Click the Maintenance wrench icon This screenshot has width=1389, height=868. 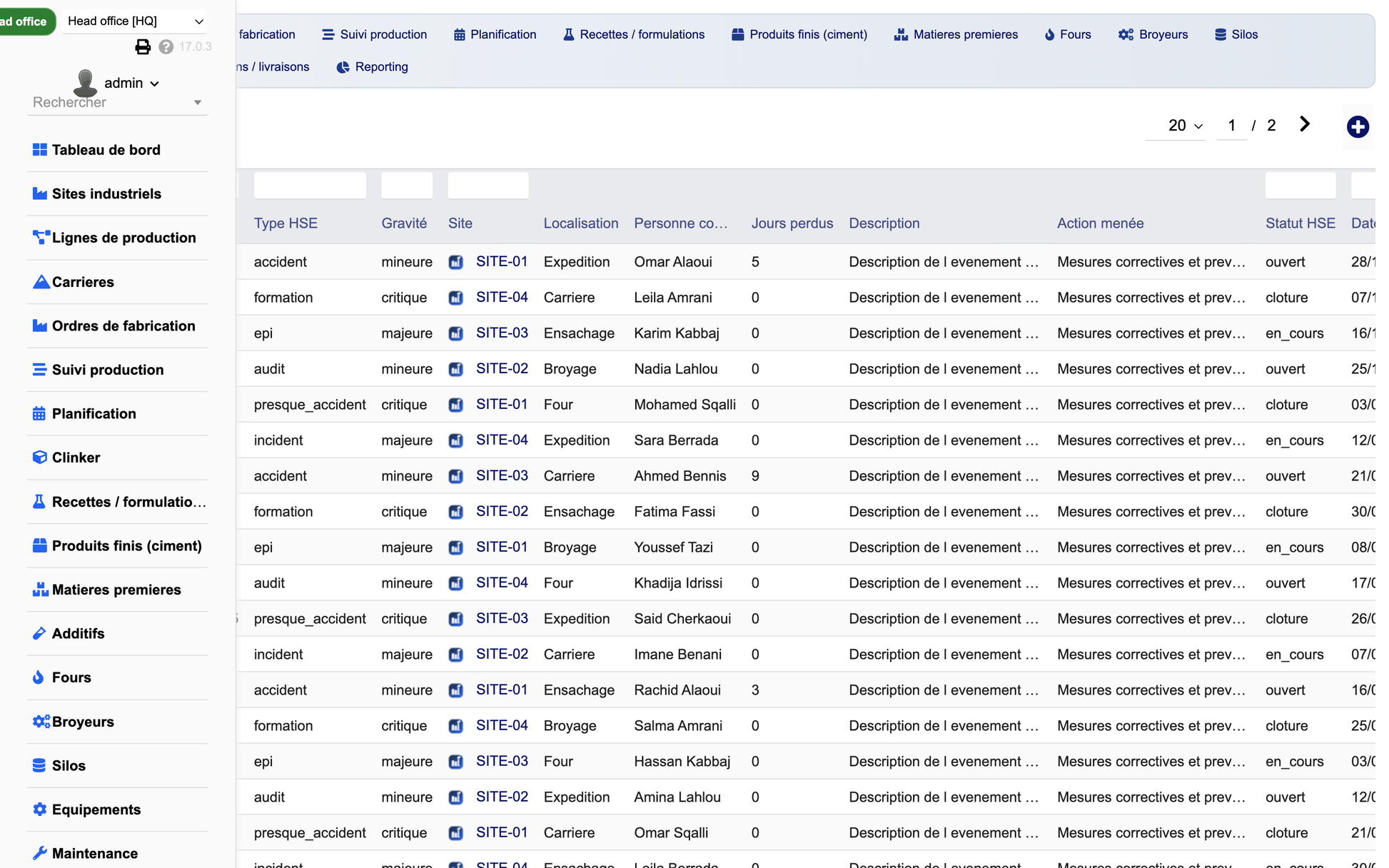[x=40, y=853]
